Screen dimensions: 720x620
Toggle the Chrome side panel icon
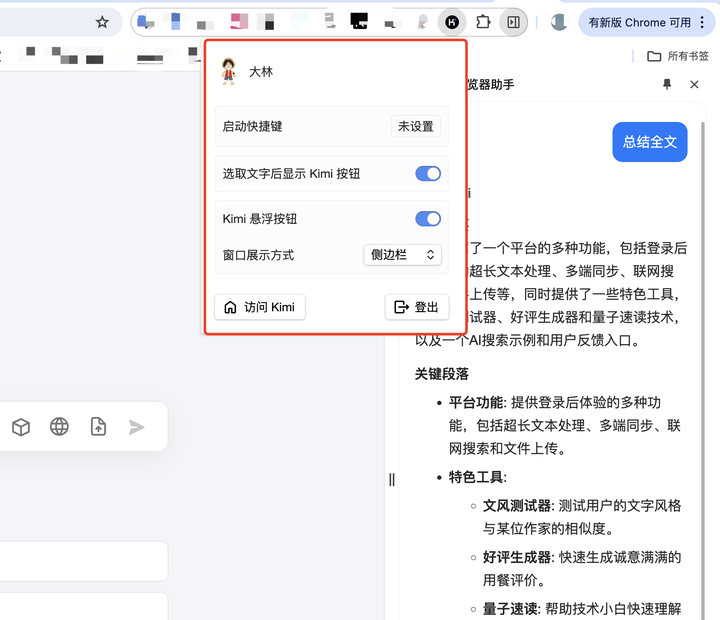[x=513, y=22]
